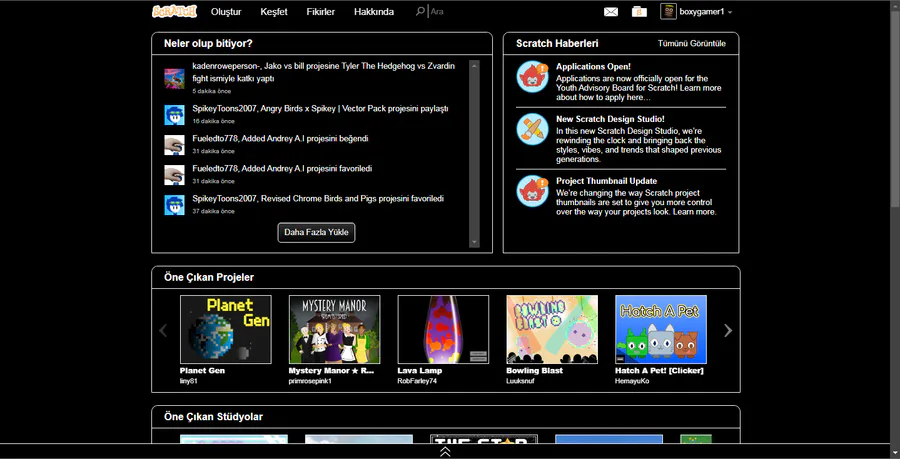The image size is (900, 459).
Task: Open the Hakkında menu item
Action: pyautogui.click(x=374, y=11)
